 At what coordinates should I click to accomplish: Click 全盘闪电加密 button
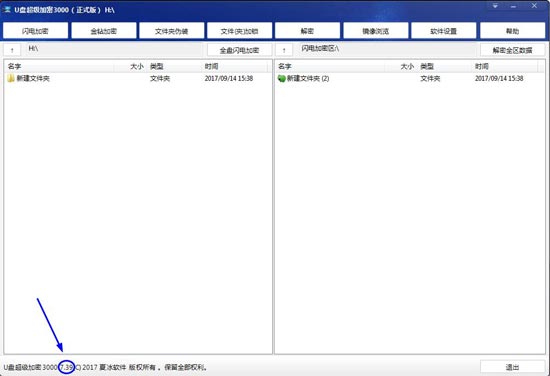[240, 50]
